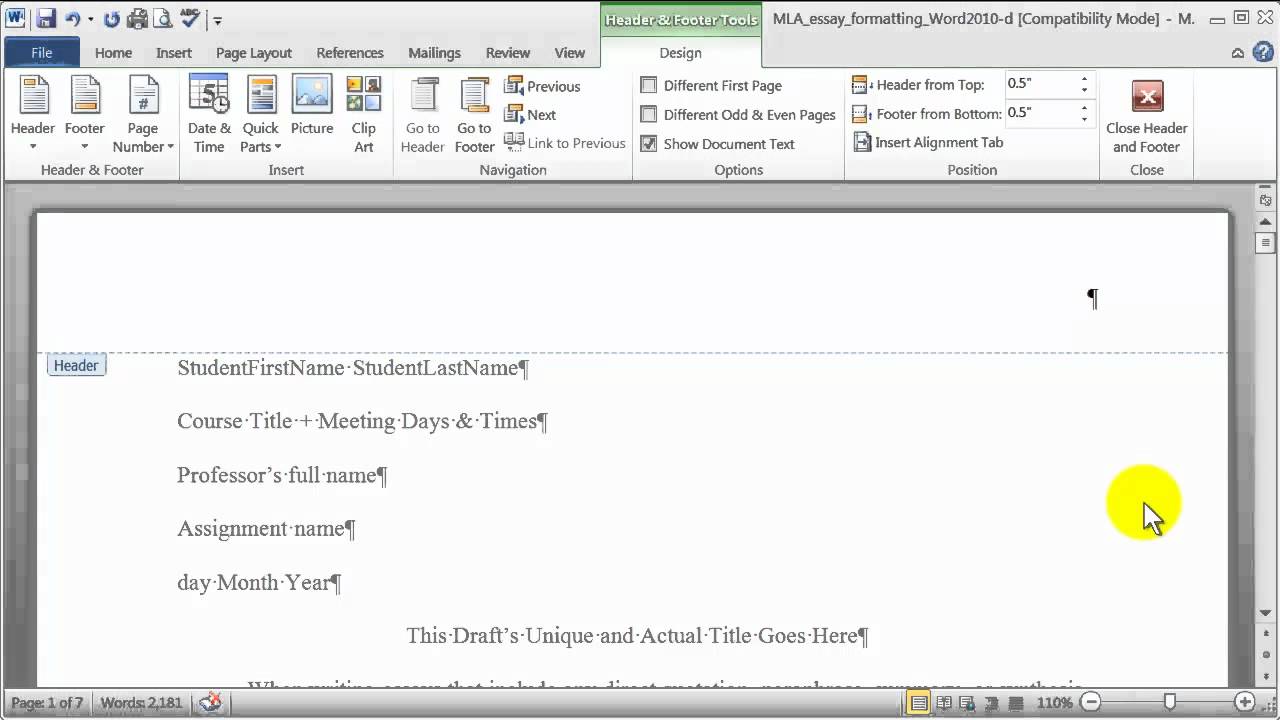Screen dimensions: 1280x720
Task: Switch to the Review tab
Action: coord(508,53)
